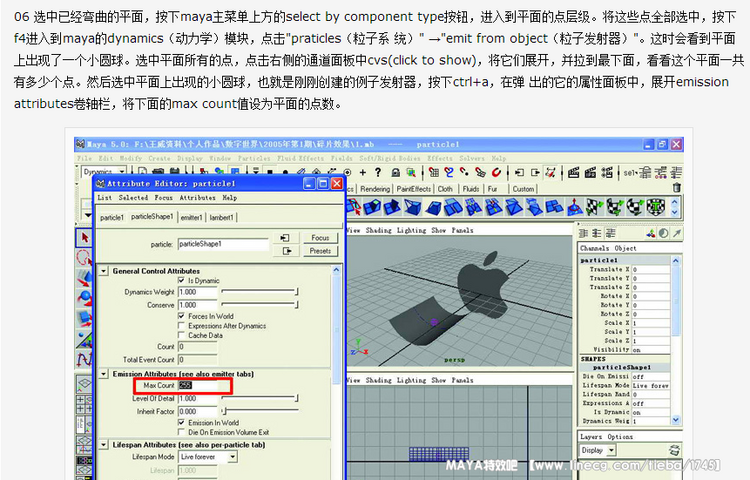Open render globals icon
This screenshot has width=750, height=480.
click(607, 173)
